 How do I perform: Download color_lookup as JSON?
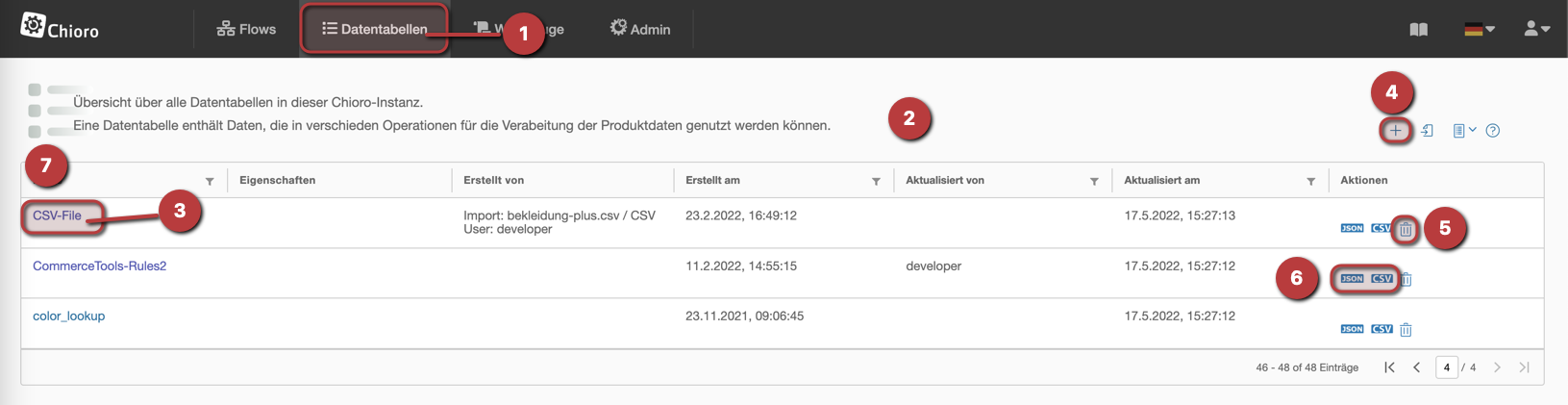click(x=1352, y=329)
